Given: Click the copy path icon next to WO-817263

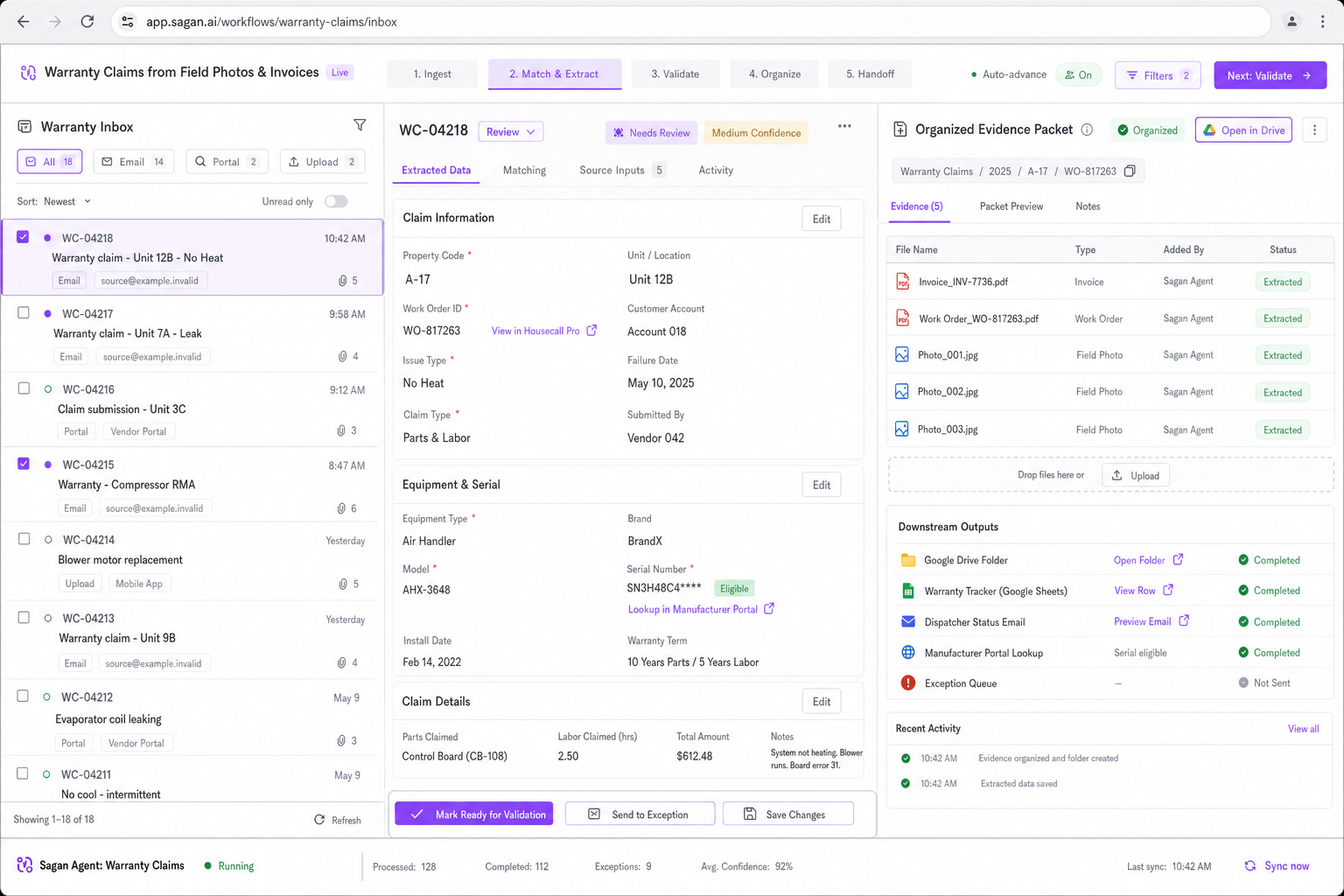Looking at the screenshot, I should click(x=1130, y=171).
